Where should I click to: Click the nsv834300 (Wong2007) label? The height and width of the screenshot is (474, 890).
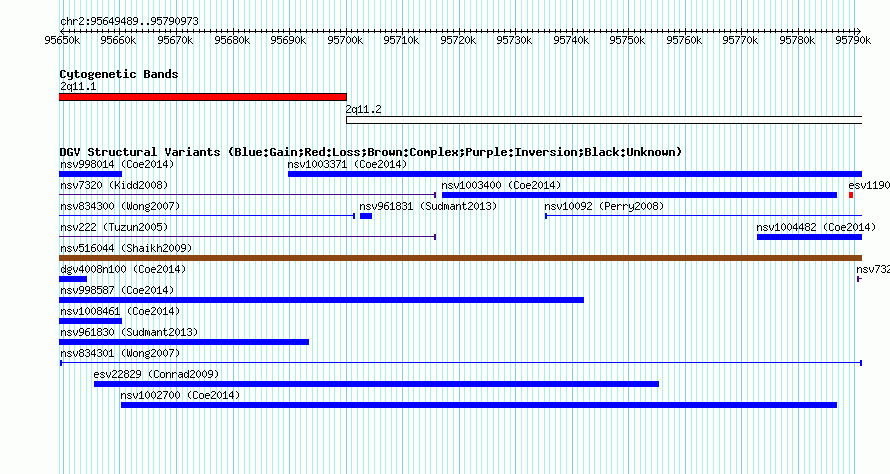point(120,206)
